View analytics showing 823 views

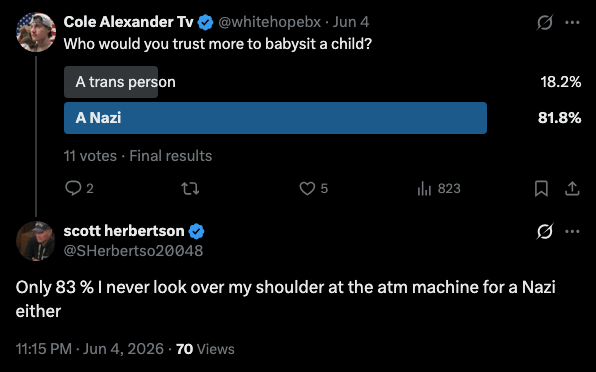click(424, 188)
